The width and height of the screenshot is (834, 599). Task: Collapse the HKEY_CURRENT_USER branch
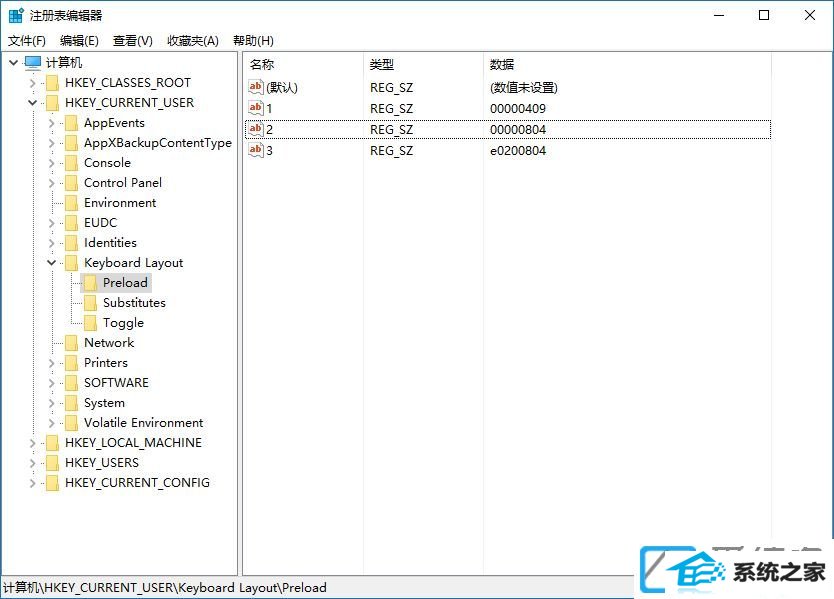[32, 103]
